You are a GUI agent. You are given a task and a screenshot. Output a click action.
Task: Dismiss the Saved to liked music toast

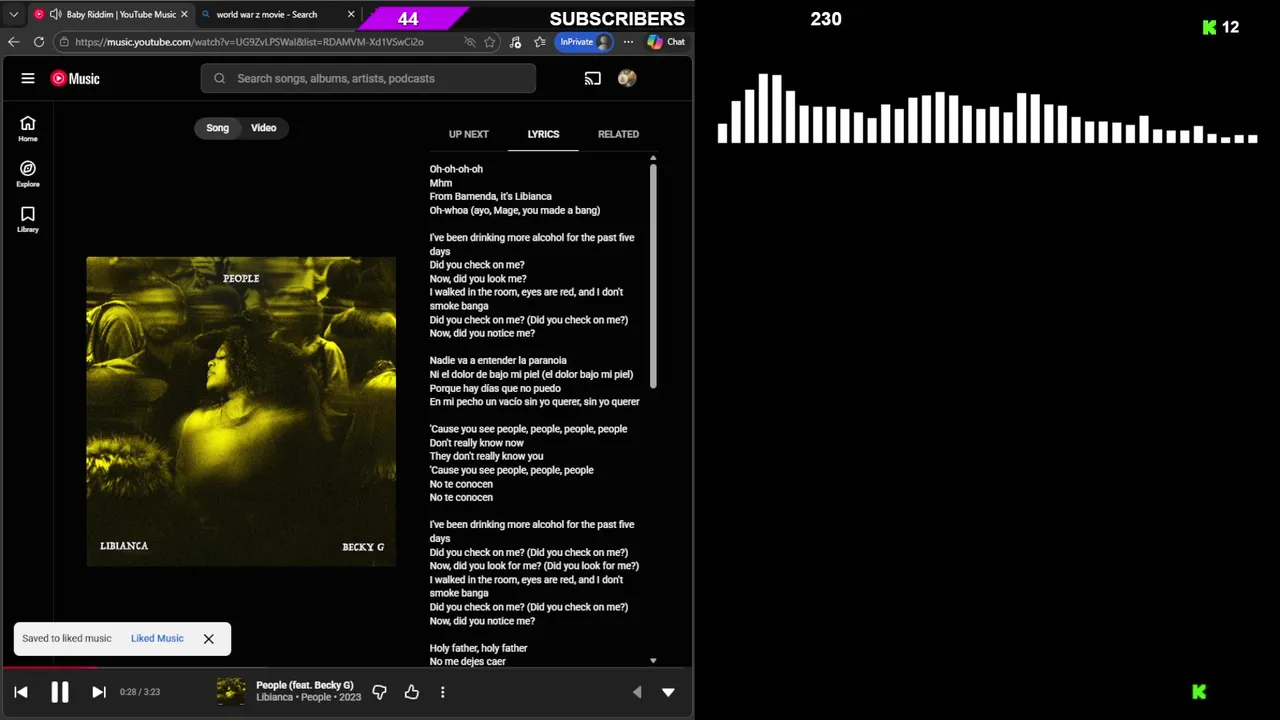(x=209, y=638)
